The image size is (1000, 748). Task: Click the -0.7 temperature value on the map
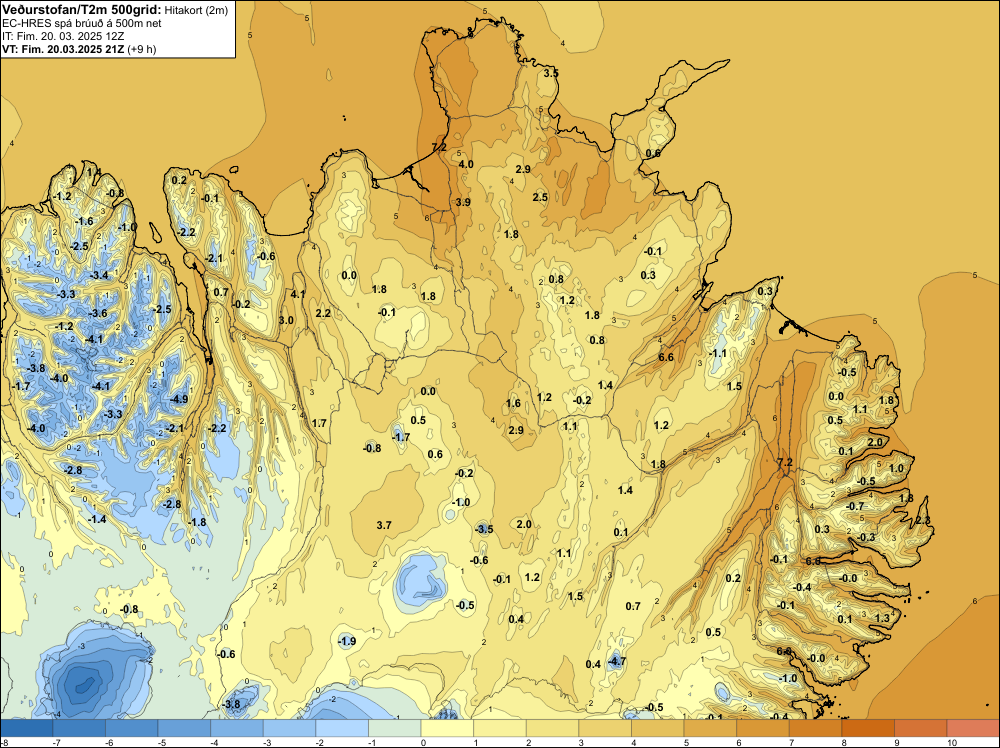pyautogui.click(x=855, y=506)
